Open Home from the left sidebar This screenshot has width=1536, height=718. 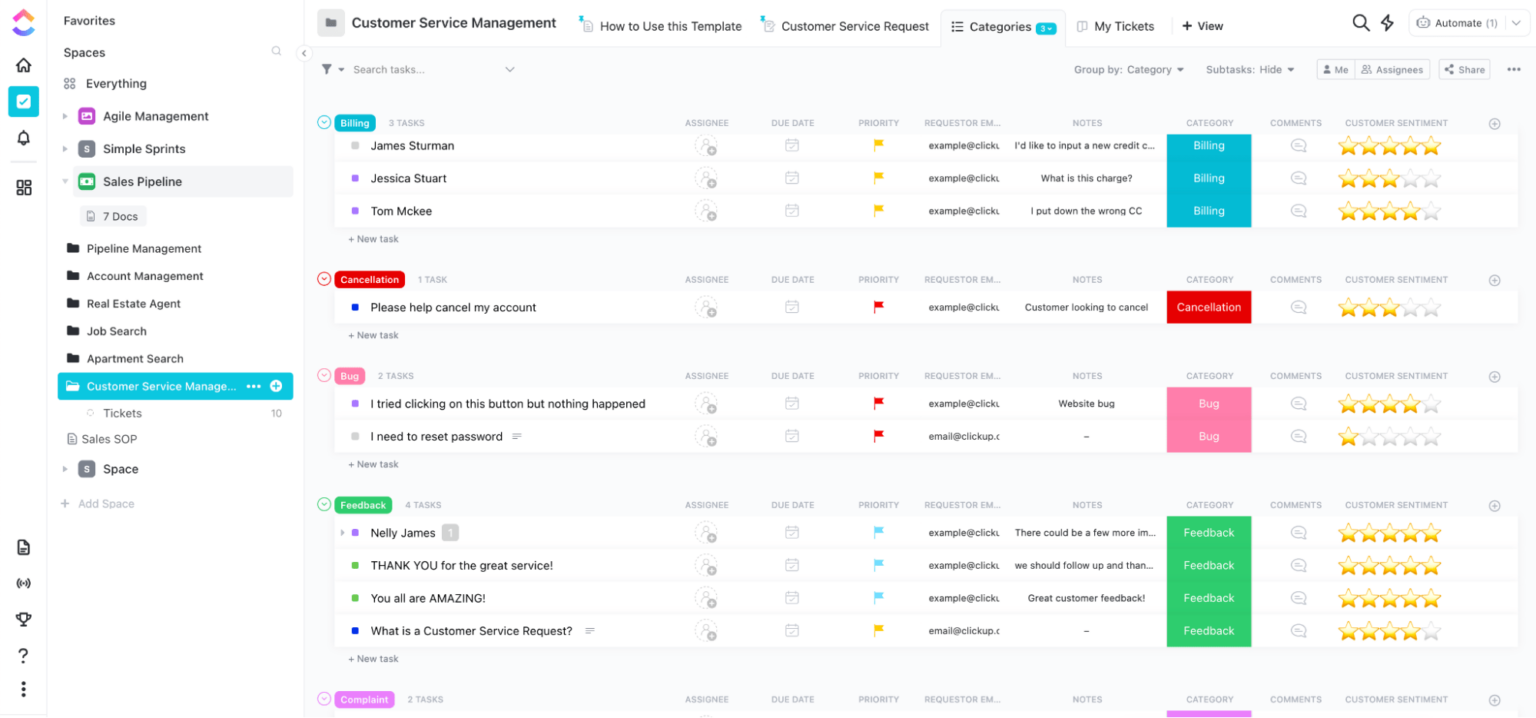click(x=23, y=64)
